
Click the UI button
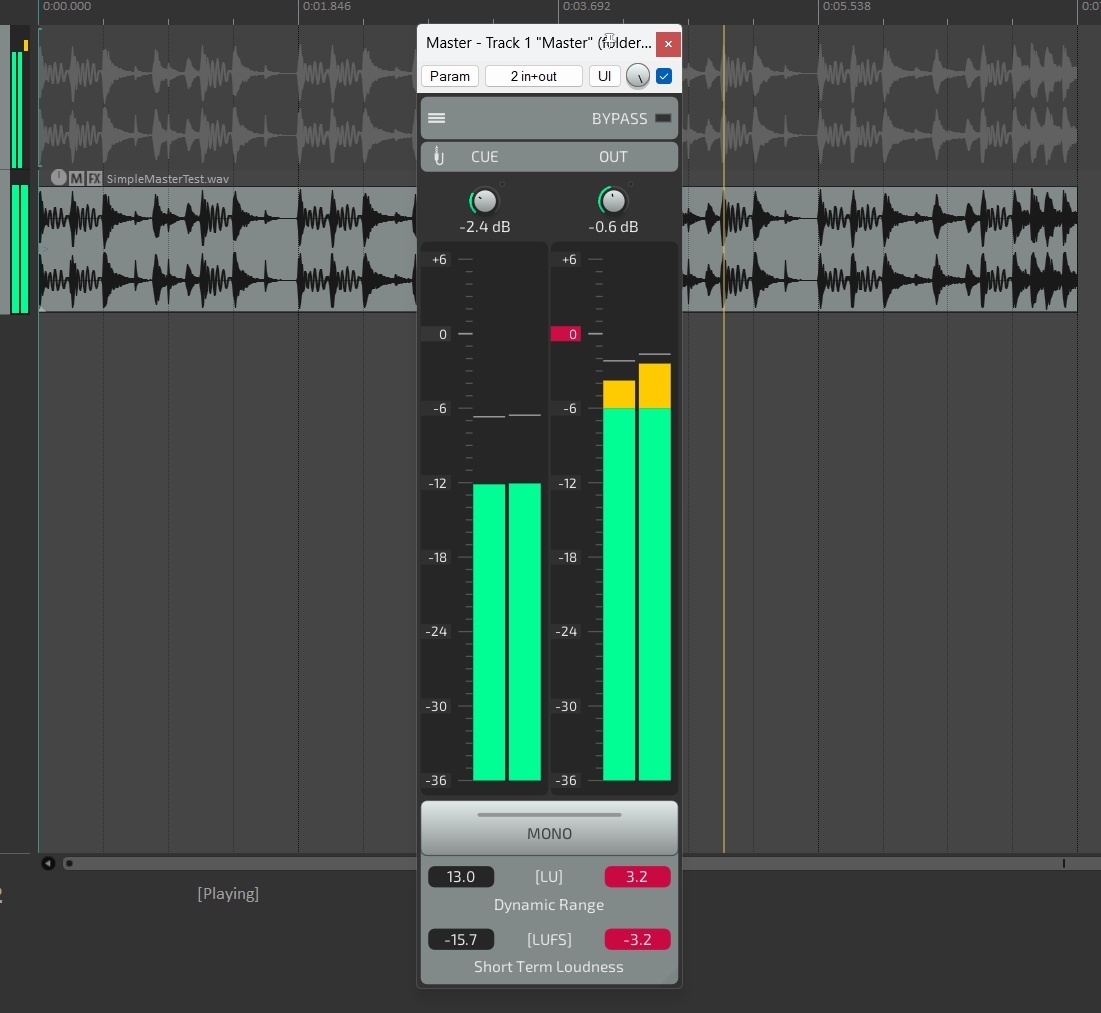pyautogui.click(x=604, y=76)
